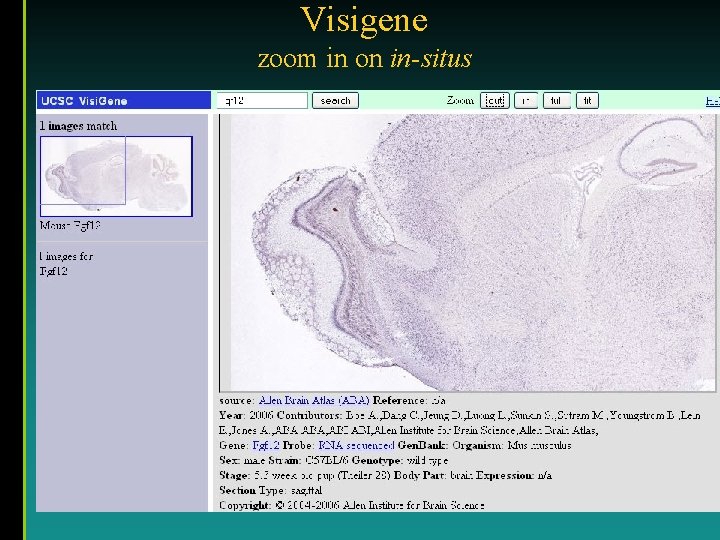Click the yellow Visigene slide title
Viewport: 720px width, 540px height.
pos(364,20)
